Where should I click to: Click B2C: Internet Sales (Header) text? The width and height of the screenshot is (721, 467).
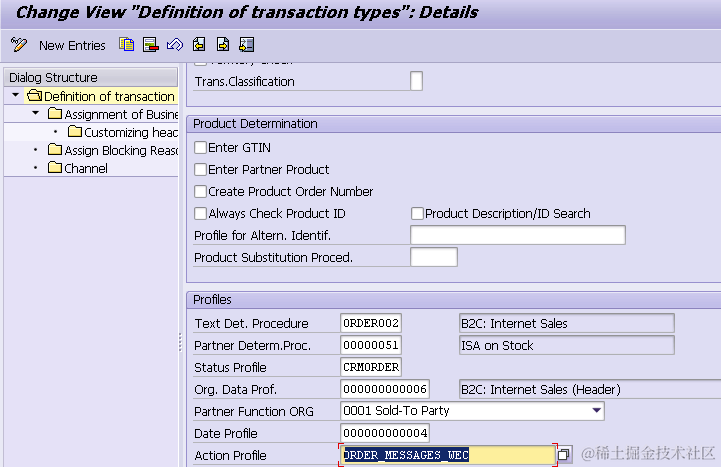(x=541, y=390)
